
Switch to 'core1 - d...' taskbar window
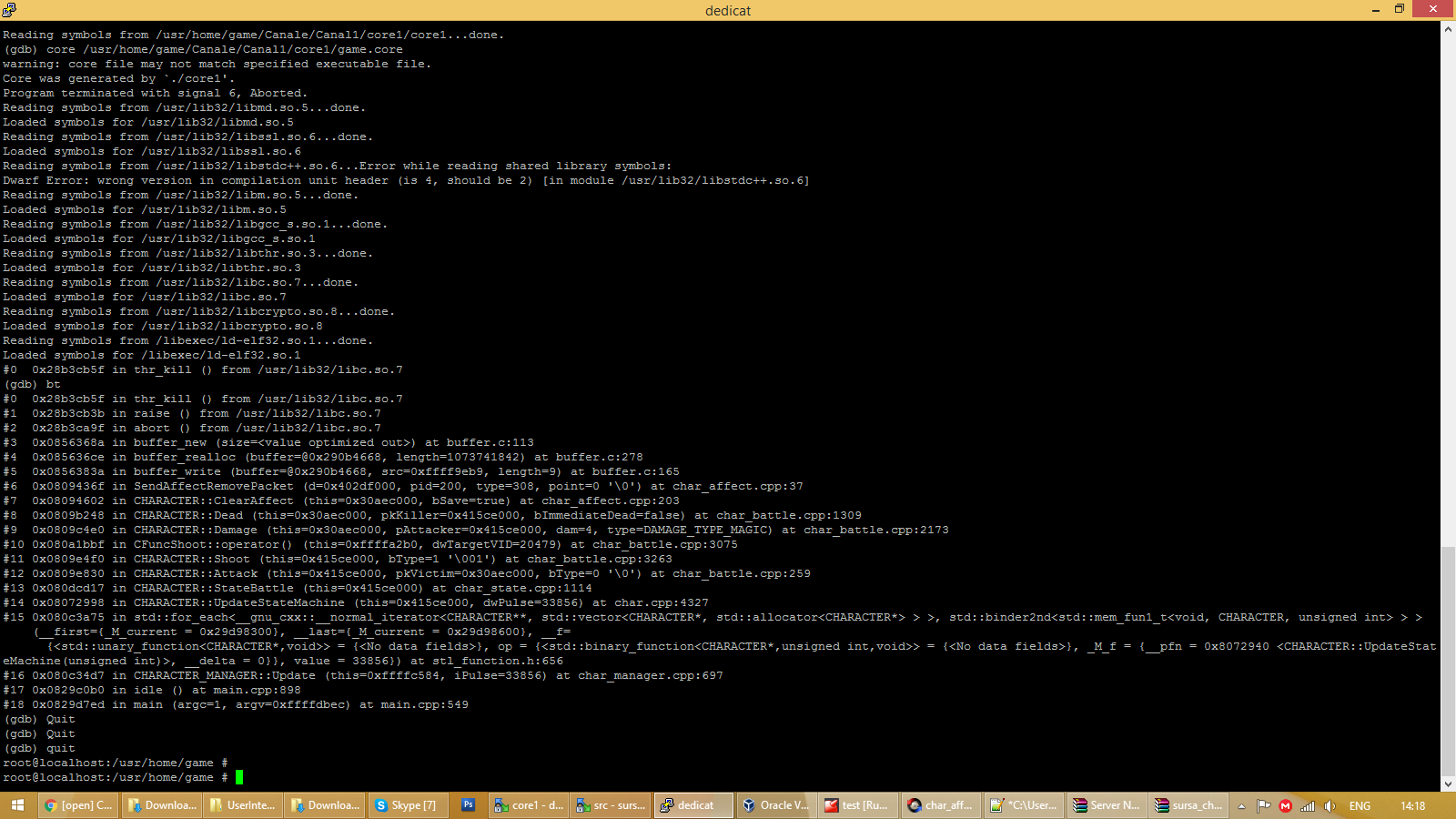click(529, 805)
